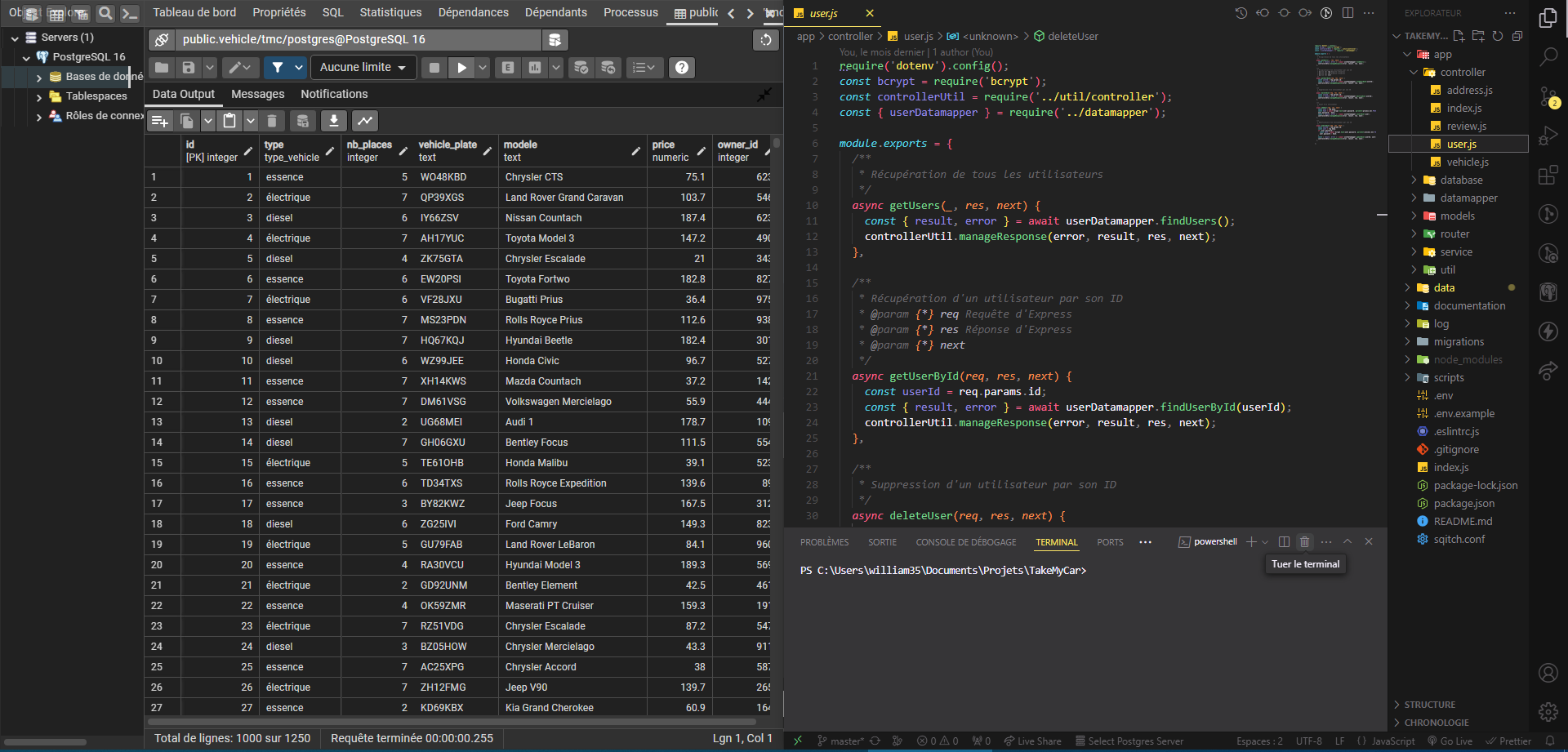
Task: Click the horizontal scrollbar under the data grid
Action: coord(453,722)
